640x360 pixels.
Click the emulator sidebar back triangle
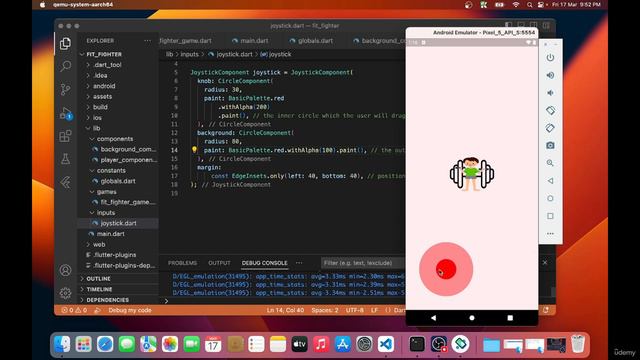pyautogui.click(x=550, y=180)
